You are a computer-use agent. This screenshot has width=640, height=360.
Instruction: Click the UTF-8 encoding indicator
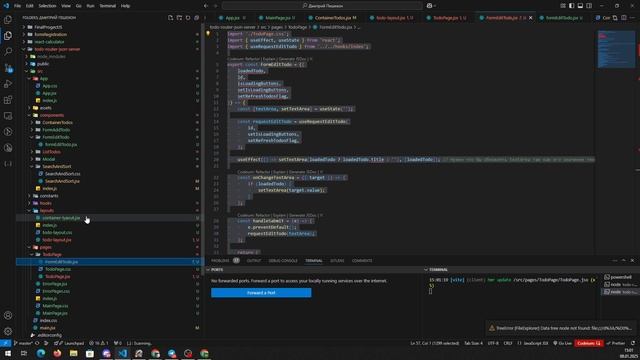493,343
